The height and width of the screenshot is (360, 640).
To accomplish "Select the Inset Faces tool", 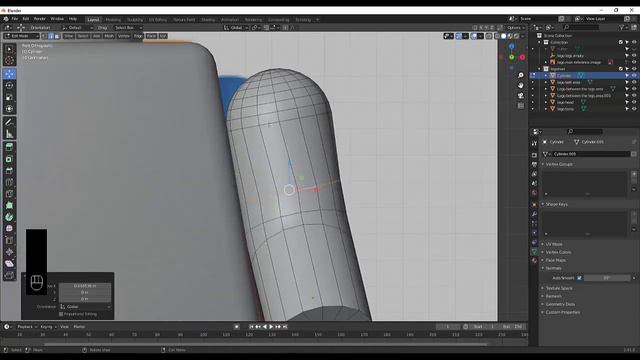I will [x=9, y=159].
